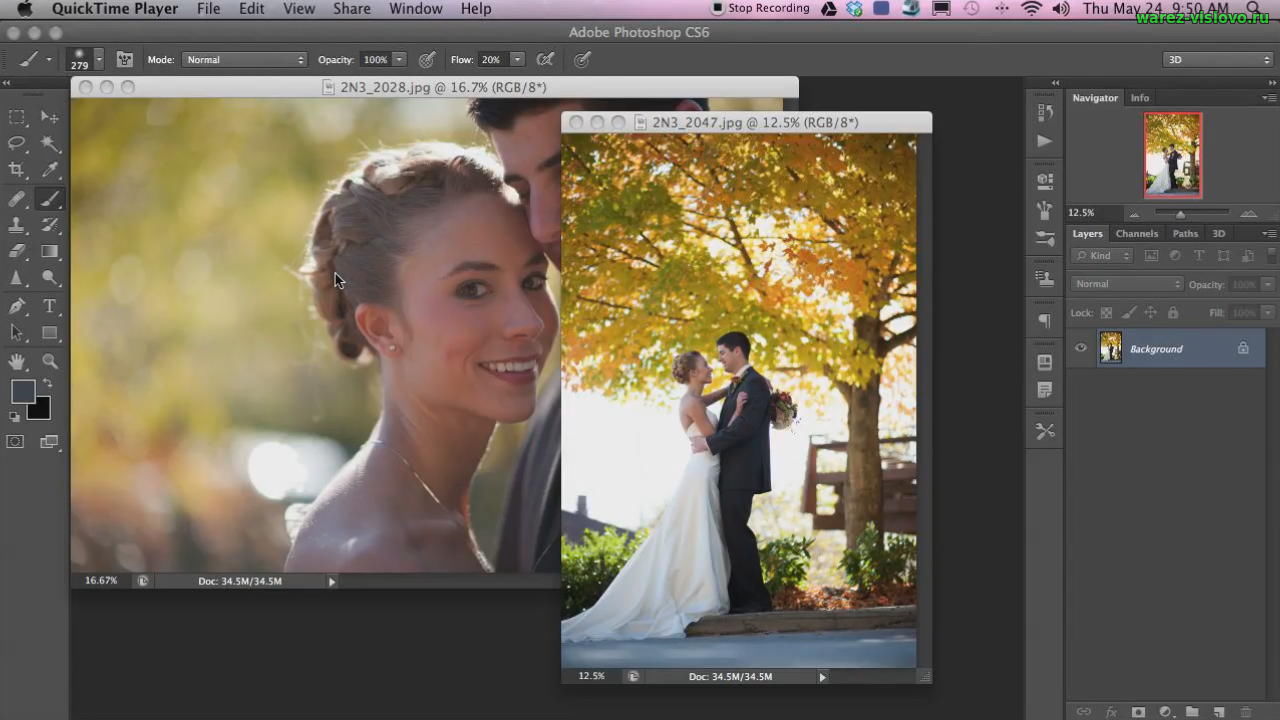Screen dimensions: 1280x720
Task: Pick the Horizontal Type tool
Action: (49, 306)
